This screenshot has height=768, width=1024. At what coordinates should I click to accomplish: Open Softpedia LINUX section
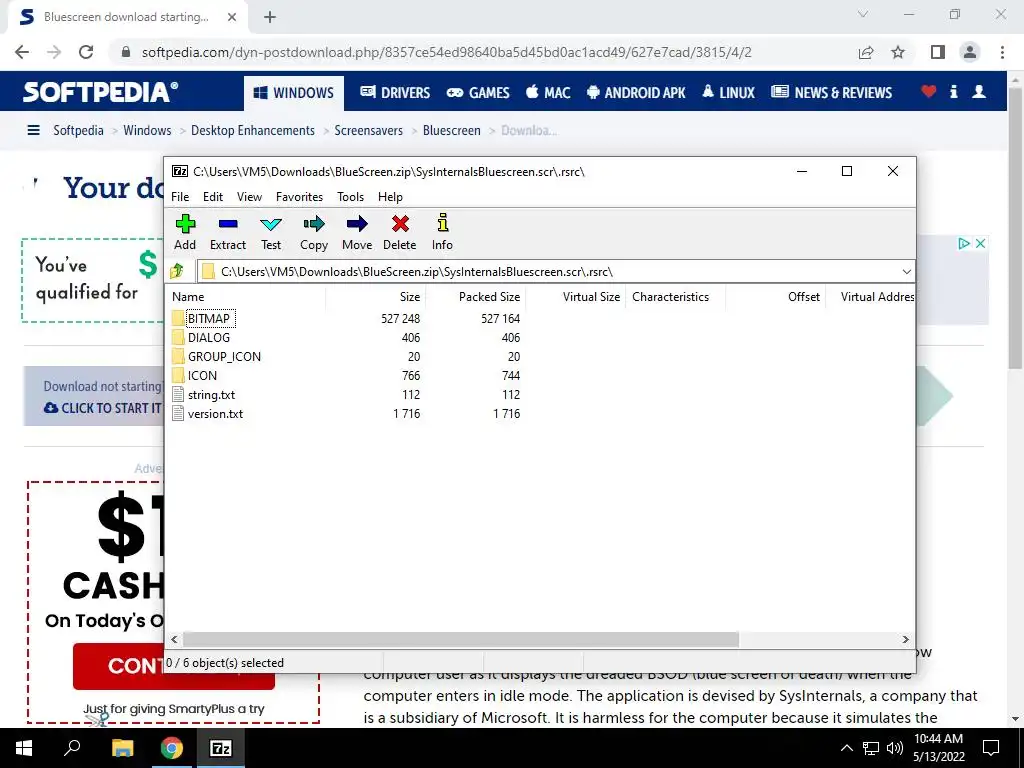tap(728, 93)
